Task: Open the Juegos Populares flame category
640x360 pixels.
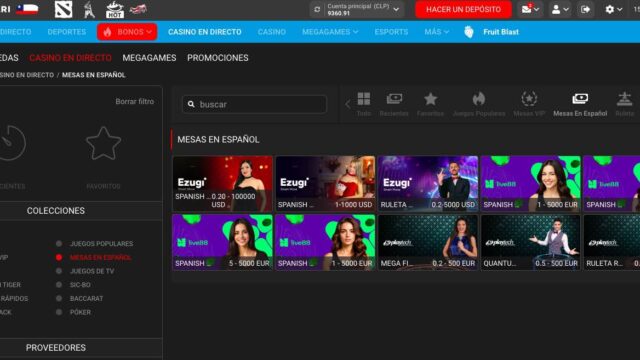Action: pyautogui.click(x=479, y=104)
